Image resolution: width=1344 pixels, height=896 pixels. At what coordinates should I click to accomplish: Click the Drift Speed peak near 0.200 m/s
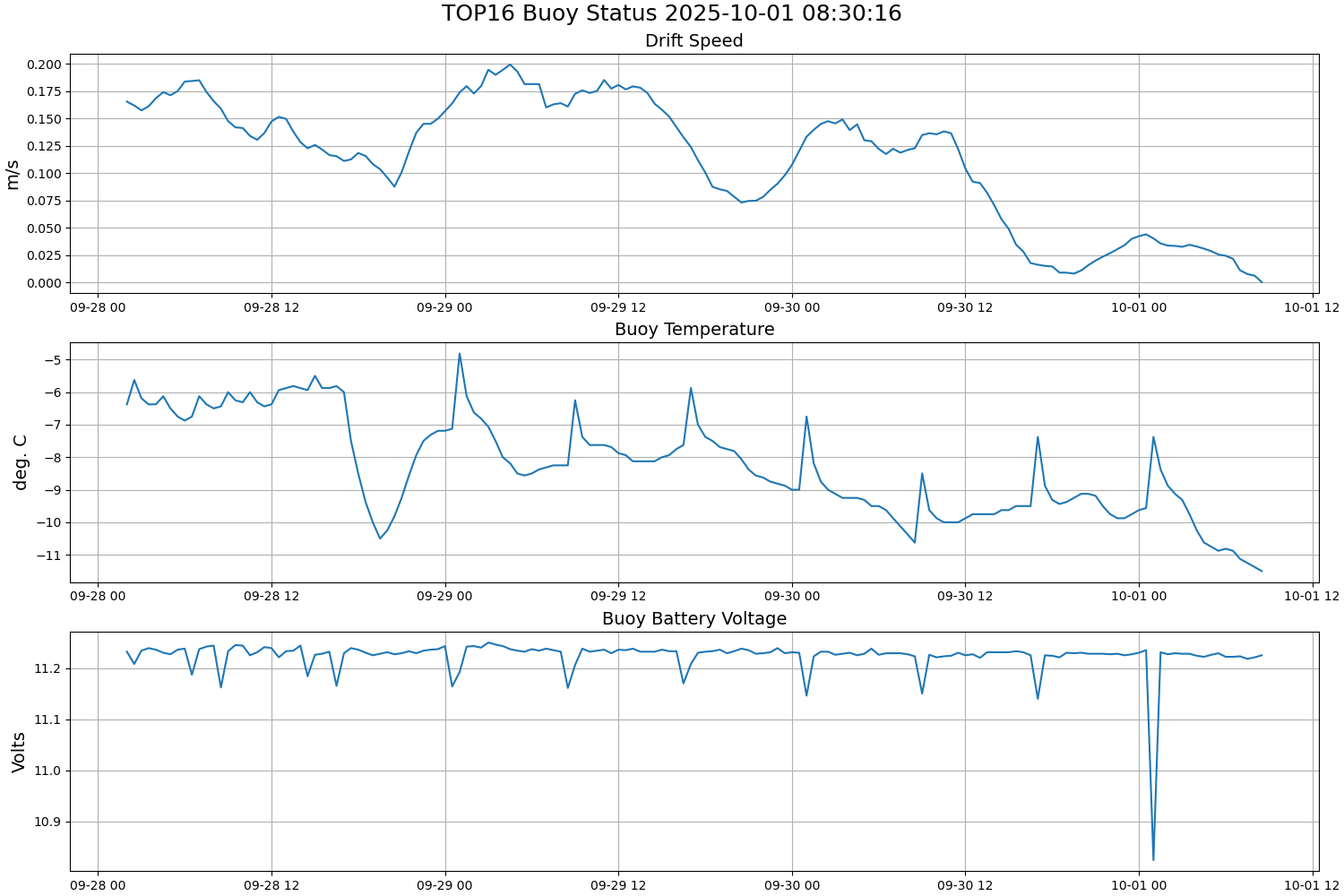pos(510,65)
